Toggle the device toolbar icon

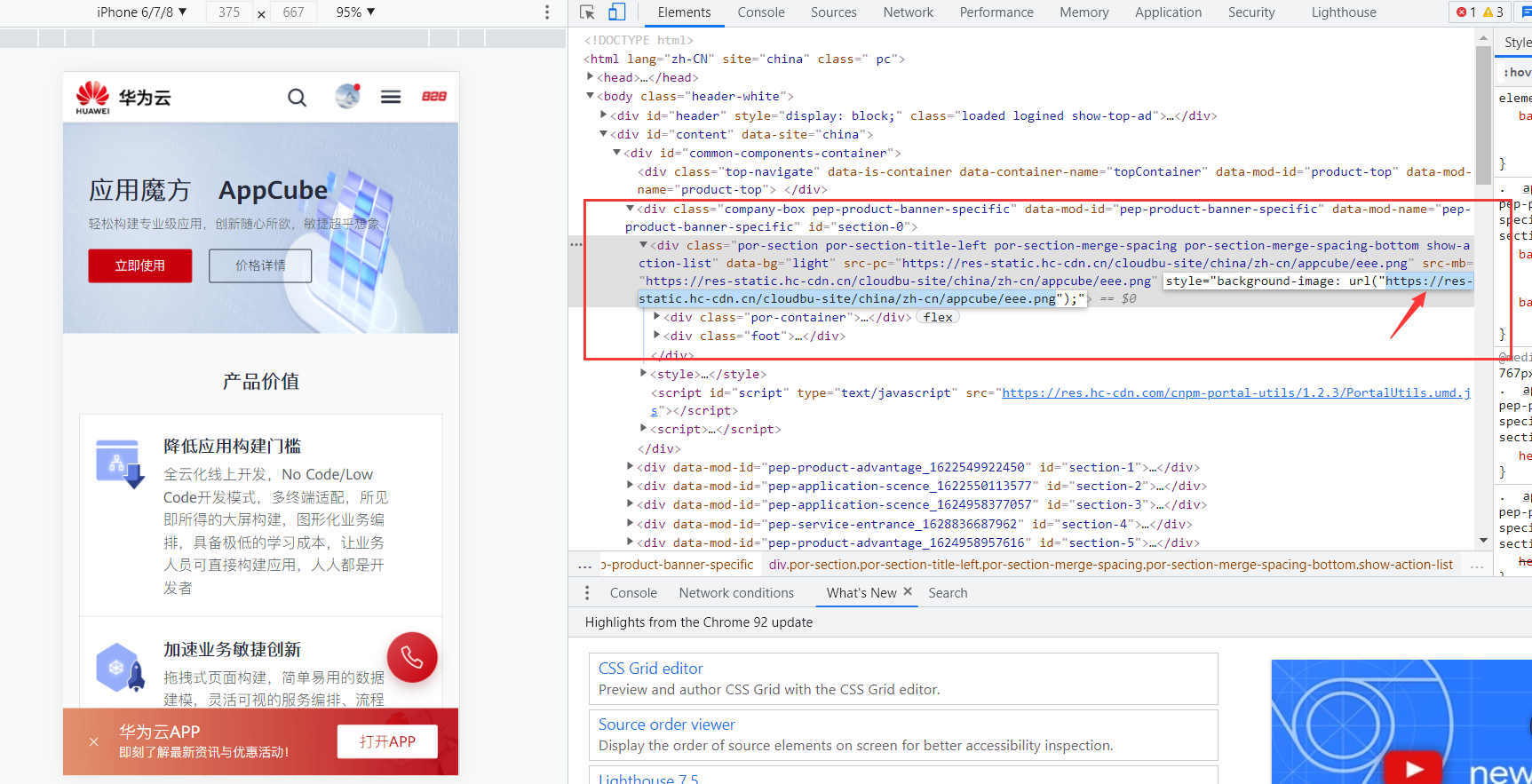(616, 12)
